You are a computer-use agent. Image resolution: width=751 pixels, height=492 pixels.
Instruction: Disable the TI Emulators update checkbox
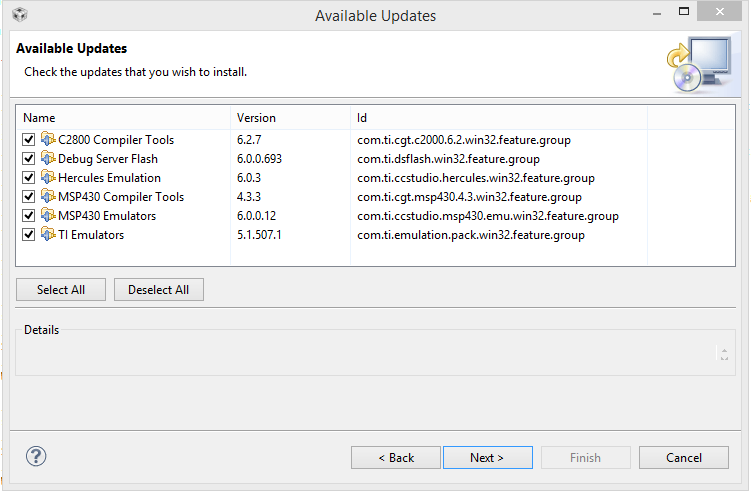point(29,234)
